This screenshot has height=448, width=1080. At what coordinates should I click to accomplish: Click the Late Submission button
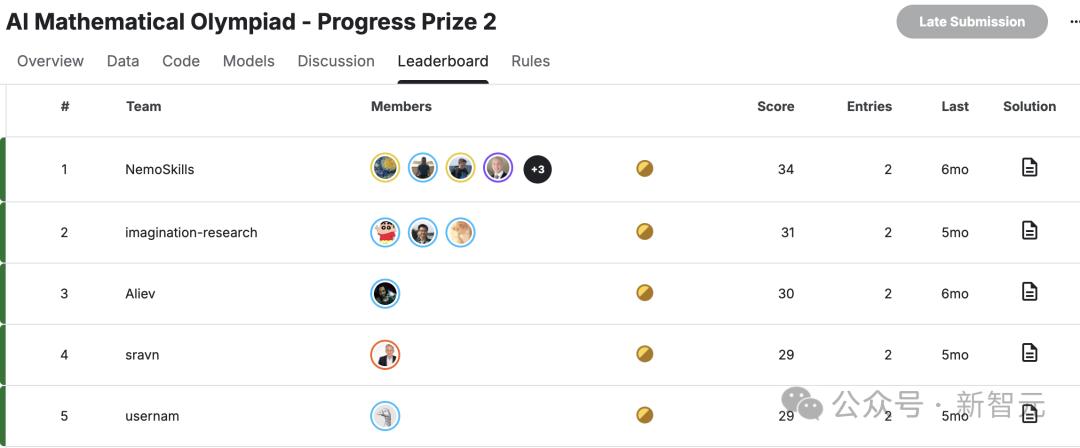tap(972, 22)
